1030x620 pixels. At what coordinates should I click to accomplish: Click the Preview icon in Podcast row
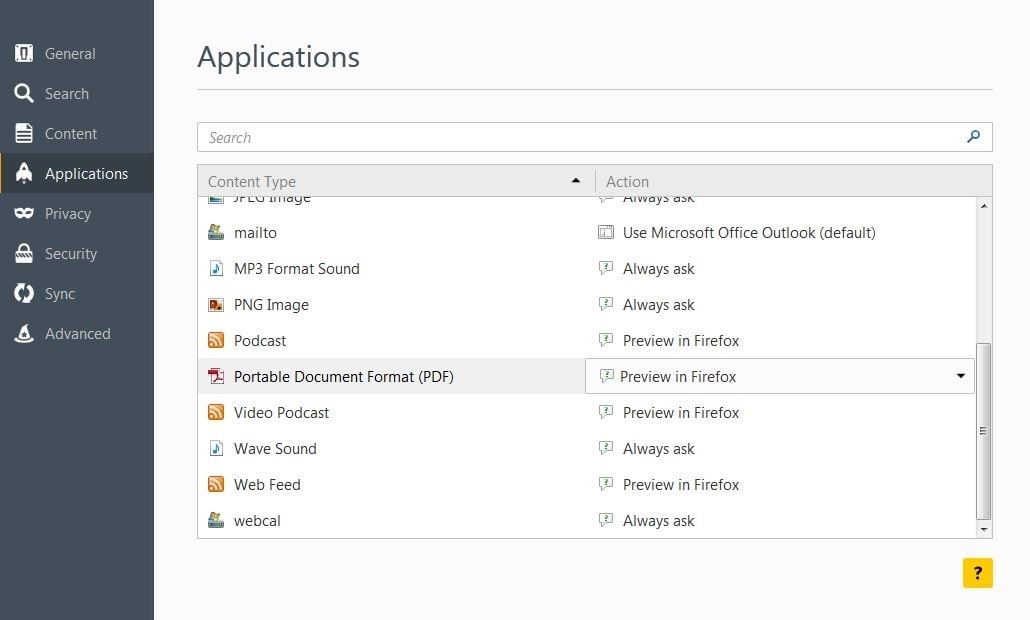pyautogui.click(x=606, y=340)
